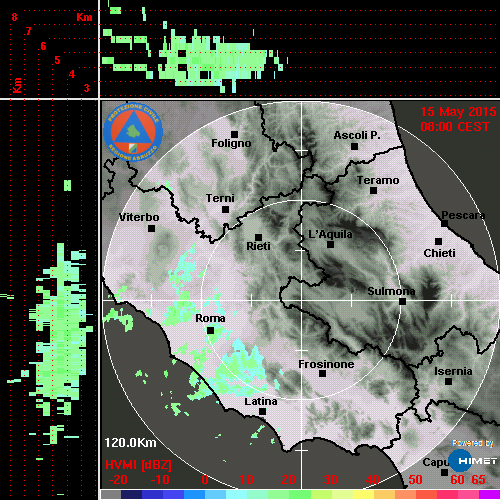Click the Pescara city marker square
Viewport: 500px width, 500px height.
click(x=444, y=223)
